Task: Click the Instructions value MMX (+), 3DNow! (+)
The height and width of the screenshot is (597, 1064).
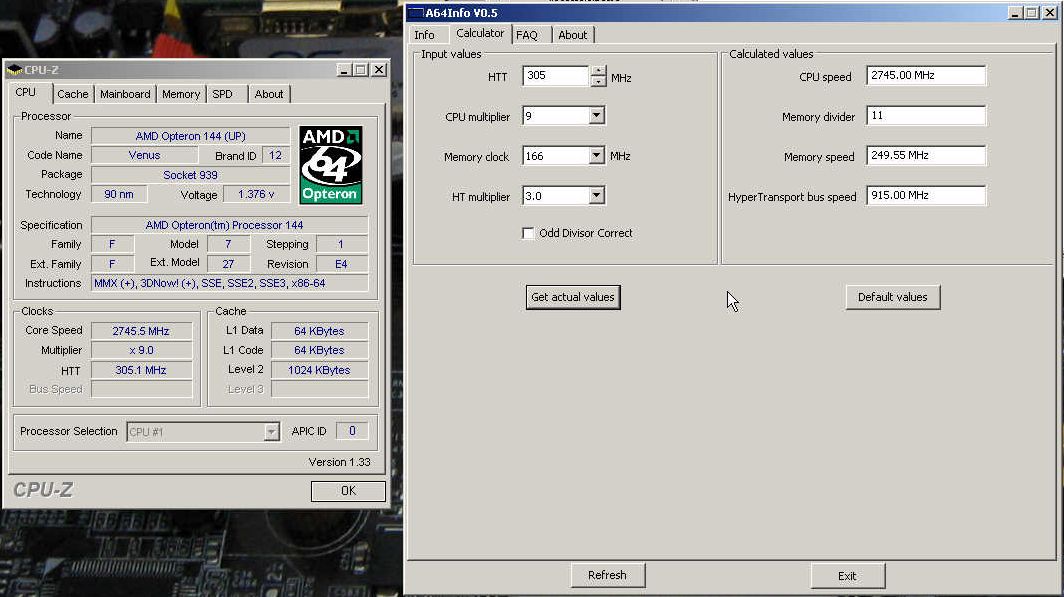Action: 229,284
